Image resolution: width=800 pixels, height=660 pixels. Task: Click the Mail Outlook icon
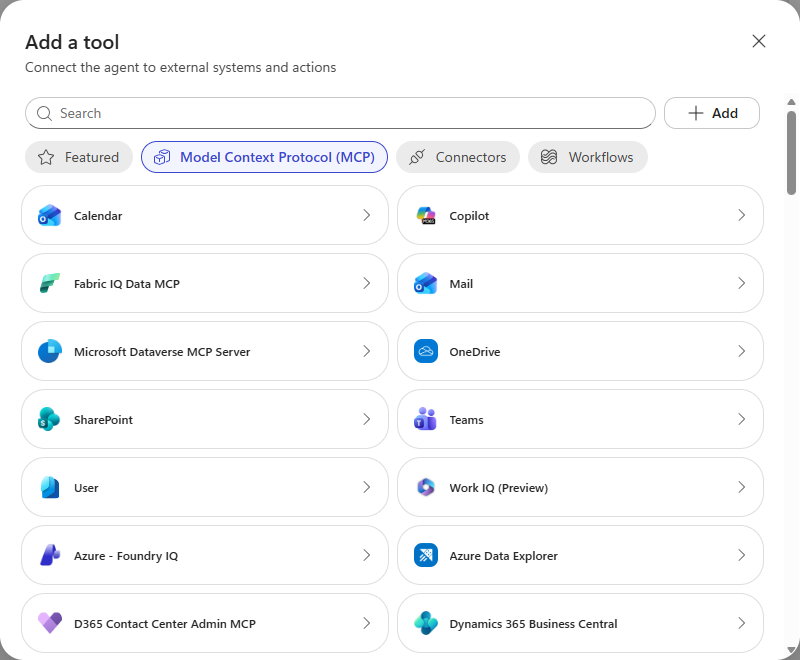426,283
